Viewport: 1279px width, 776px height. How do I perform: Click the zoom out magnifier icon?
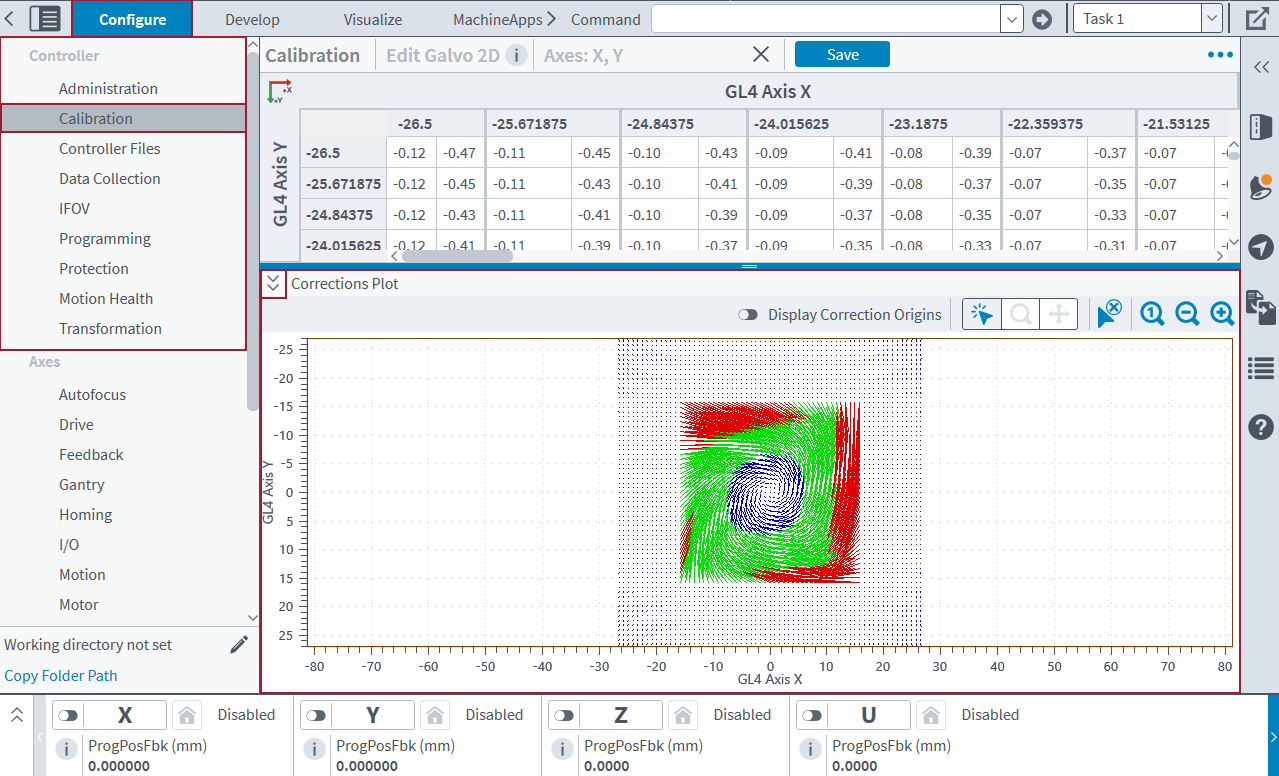(x=1187, y=314)
